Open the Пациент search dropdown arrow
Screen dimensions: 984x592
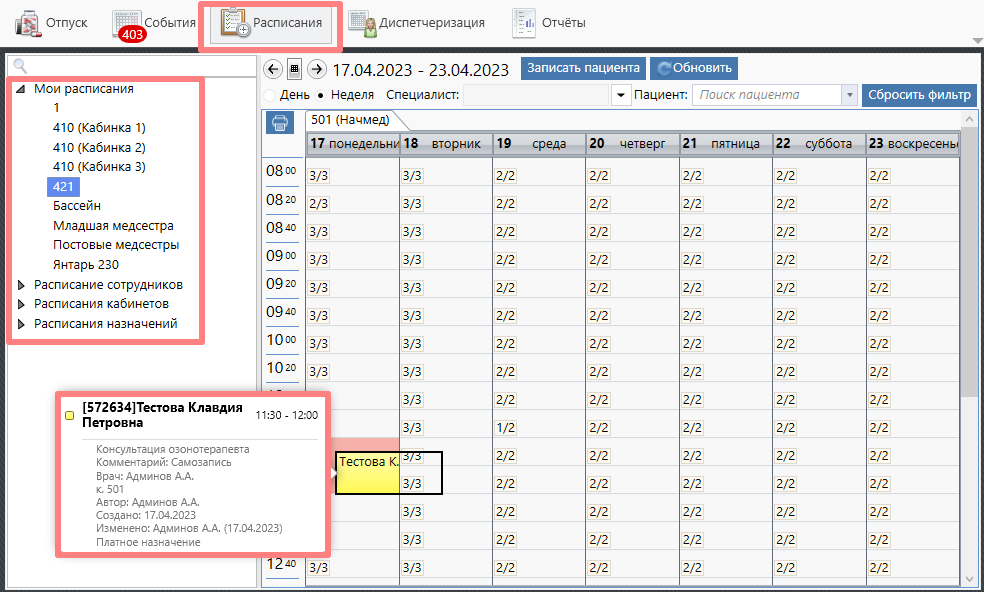point(850,95)
